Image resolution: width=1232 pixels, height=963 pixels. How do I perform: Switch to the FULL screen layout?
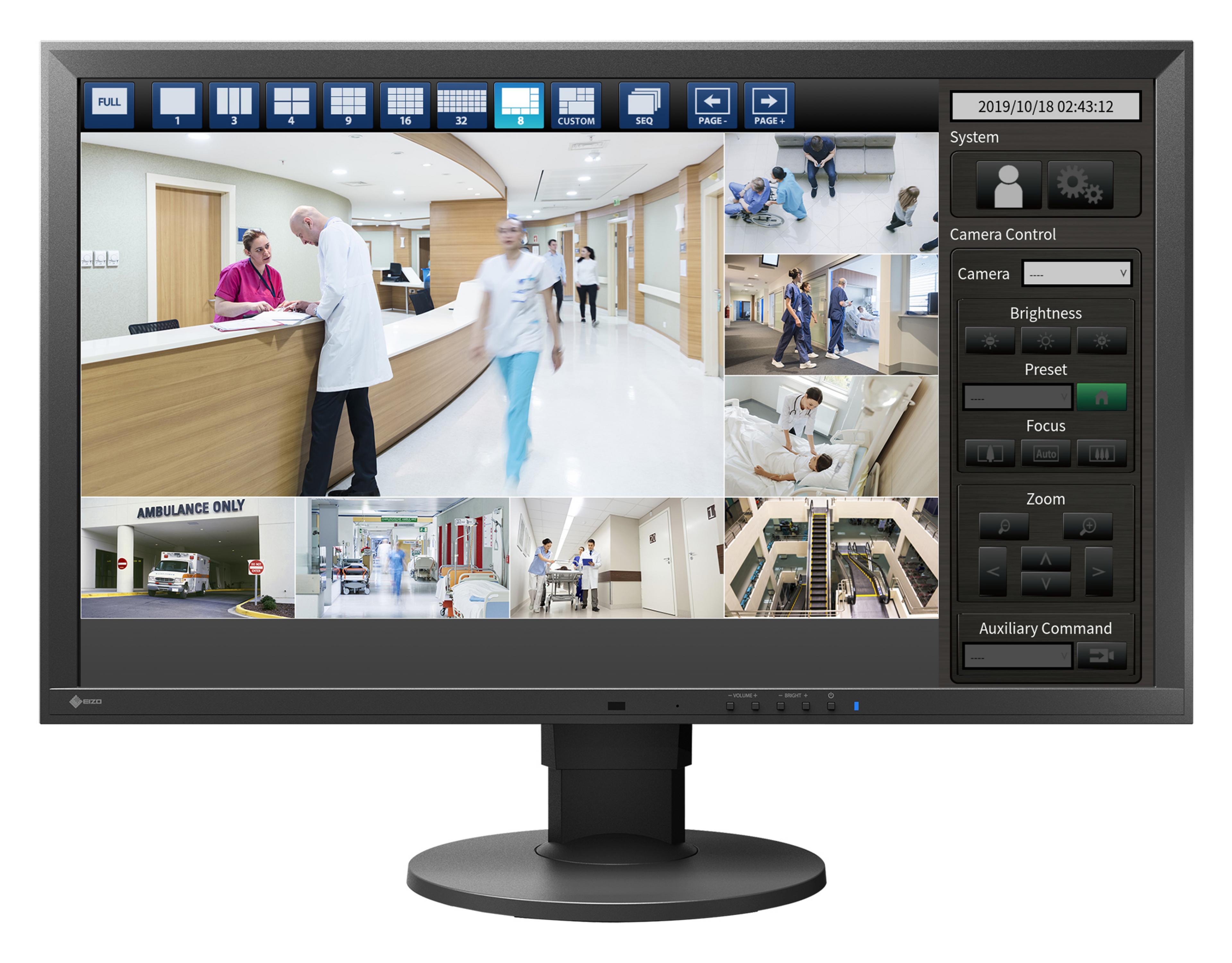click(110, 104)
